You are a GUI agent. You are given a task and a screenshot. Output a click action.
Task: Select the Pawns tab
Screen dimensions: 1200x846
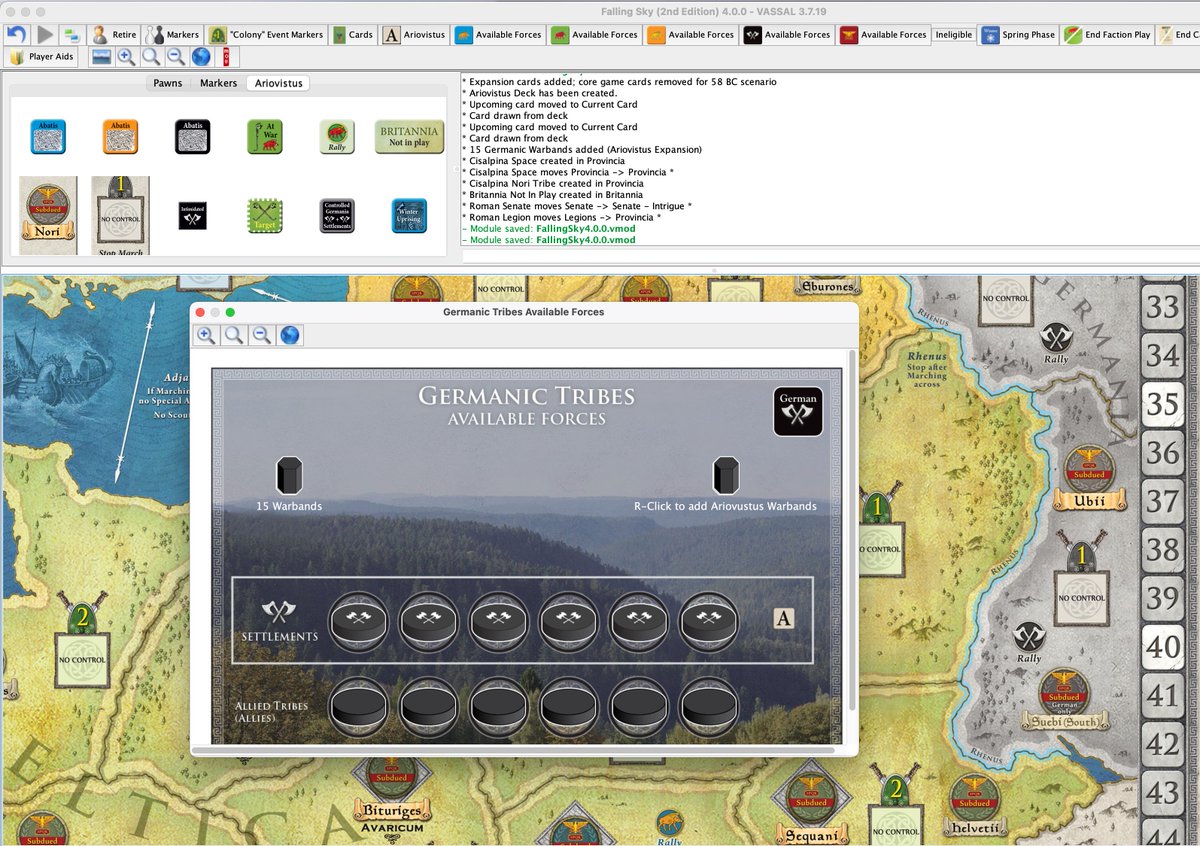167,83
